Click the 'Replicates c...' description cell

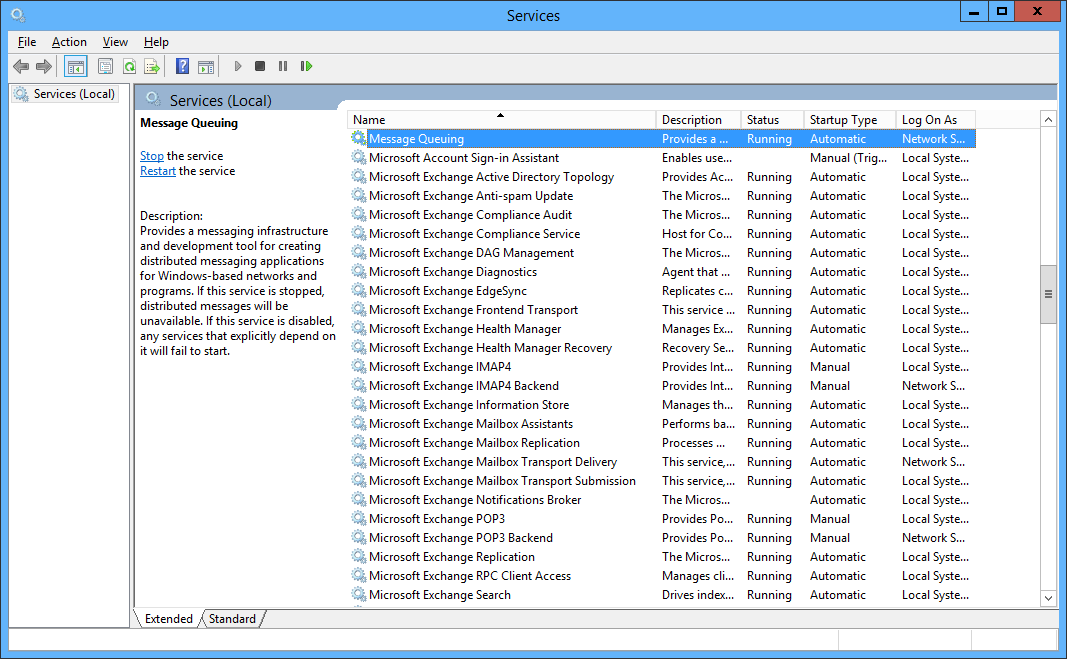(x=697, y=291)
